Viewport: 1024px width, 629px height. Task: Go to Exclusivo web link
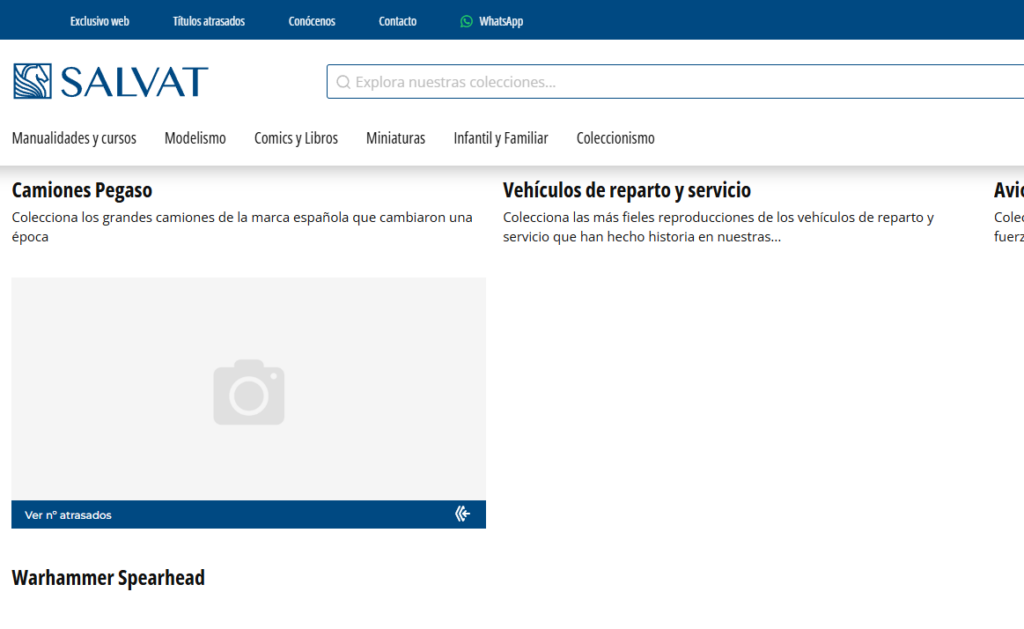point(99,21)
